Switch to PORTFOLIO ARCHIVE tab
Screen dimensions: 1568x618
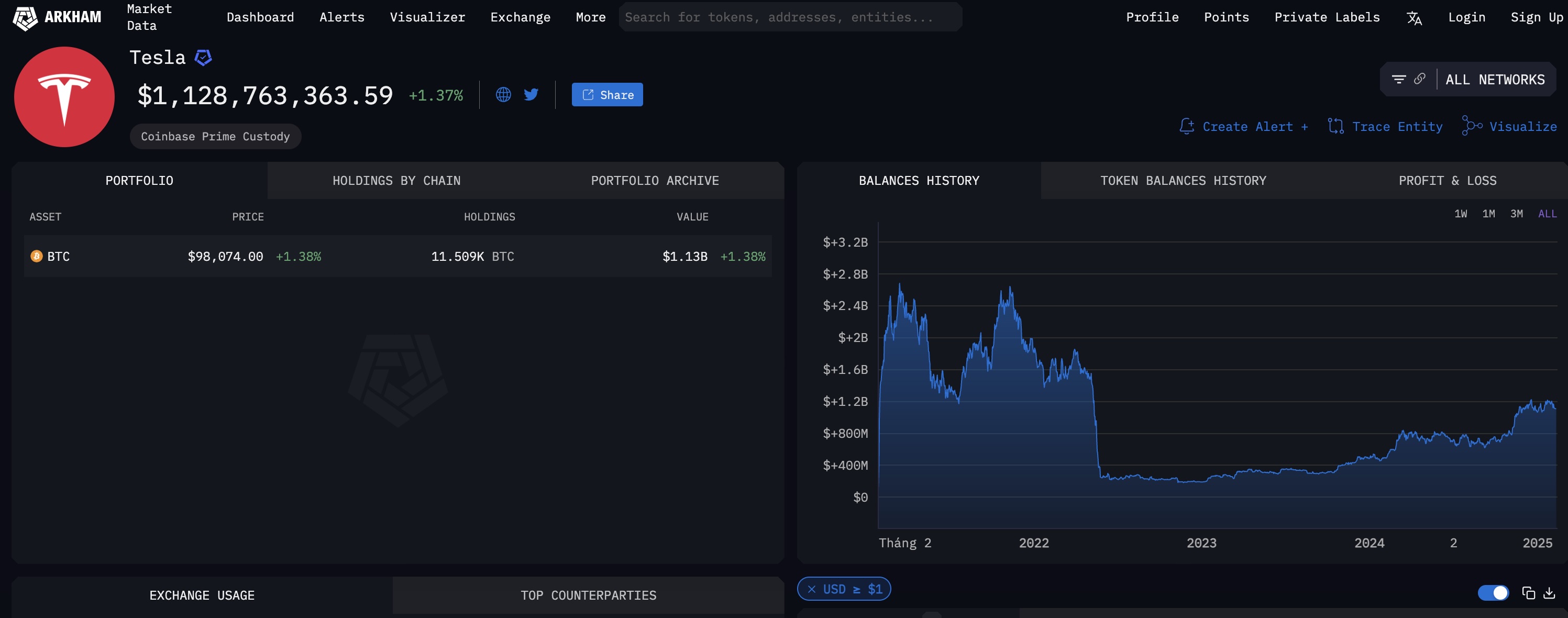655,180
